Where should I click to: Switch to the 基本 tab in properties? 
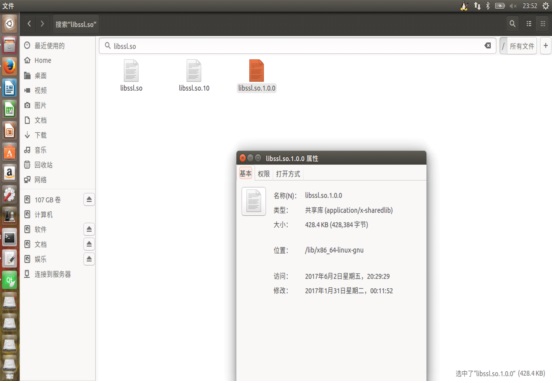(246, 173)
